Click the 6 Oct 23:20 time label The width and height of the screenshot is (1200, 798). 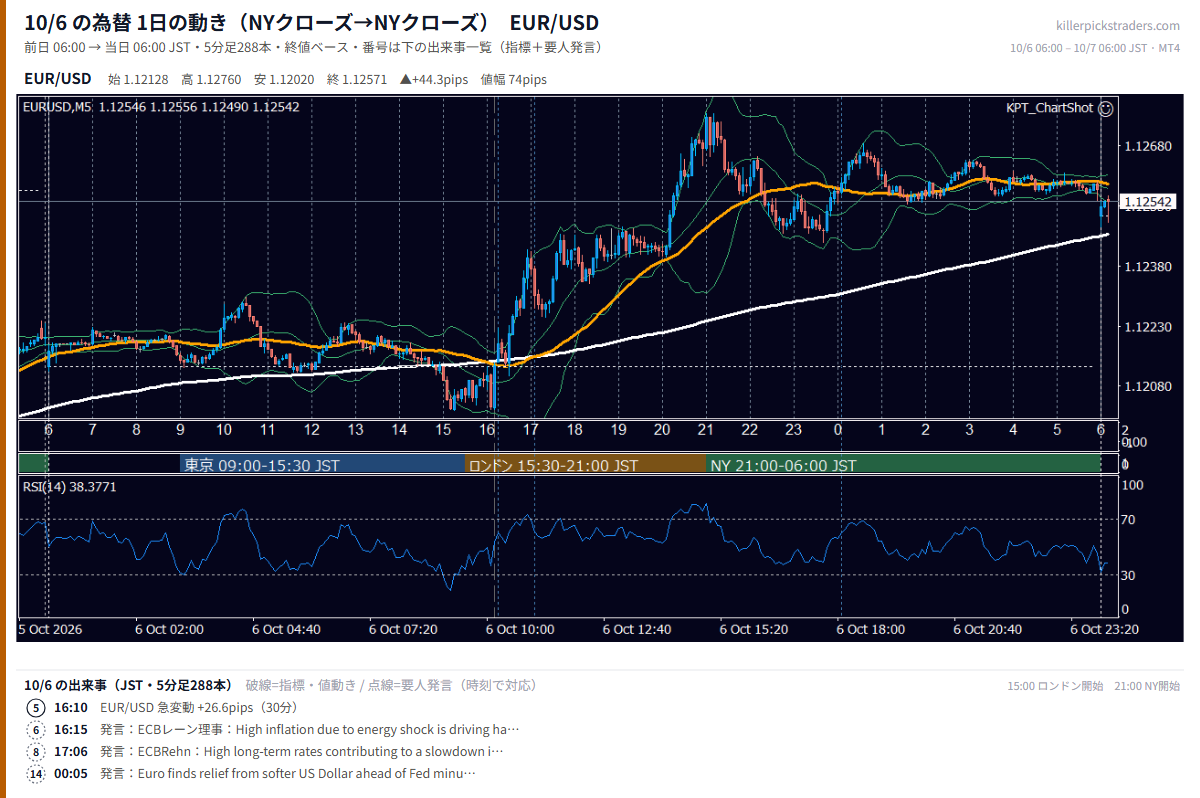point(1105,629)
